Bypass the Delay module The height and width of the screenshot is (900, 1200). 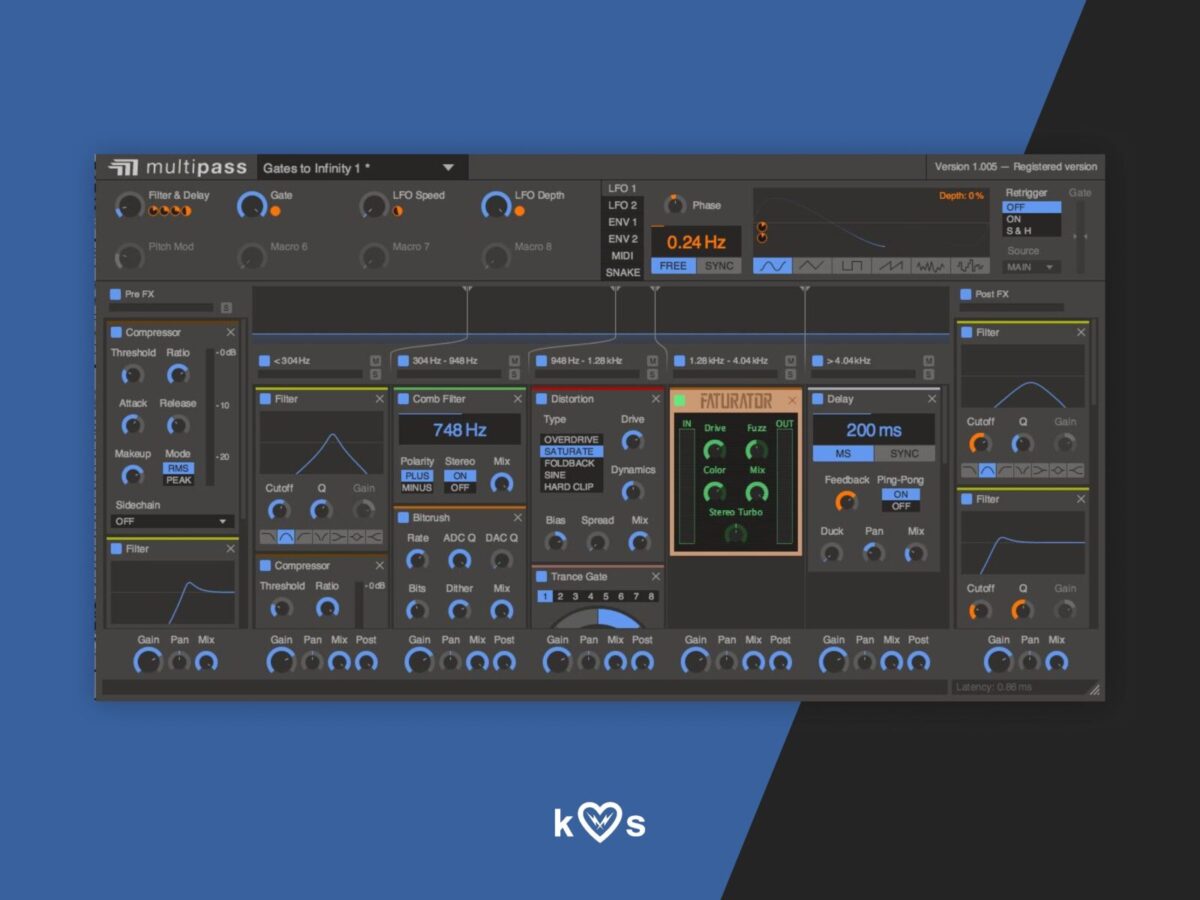[817, 399]
